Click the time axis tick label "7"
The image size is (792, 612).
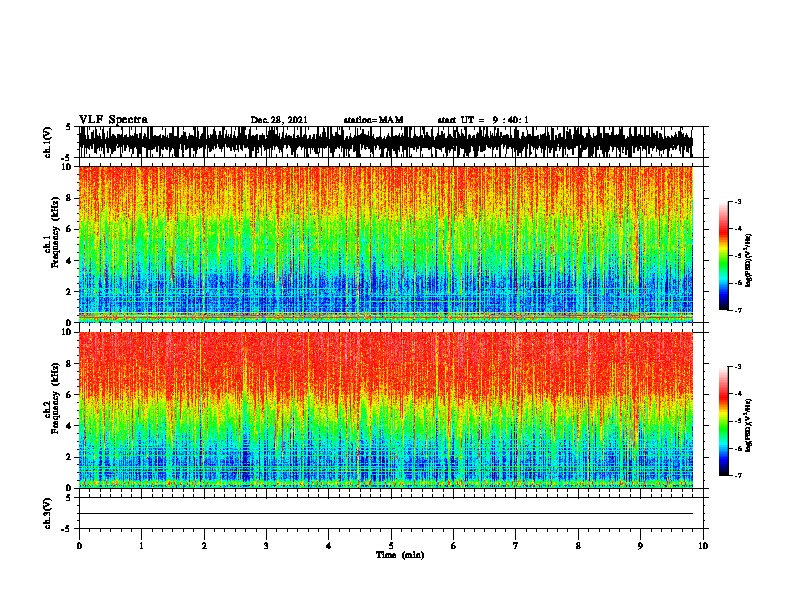tap(516, 546)
